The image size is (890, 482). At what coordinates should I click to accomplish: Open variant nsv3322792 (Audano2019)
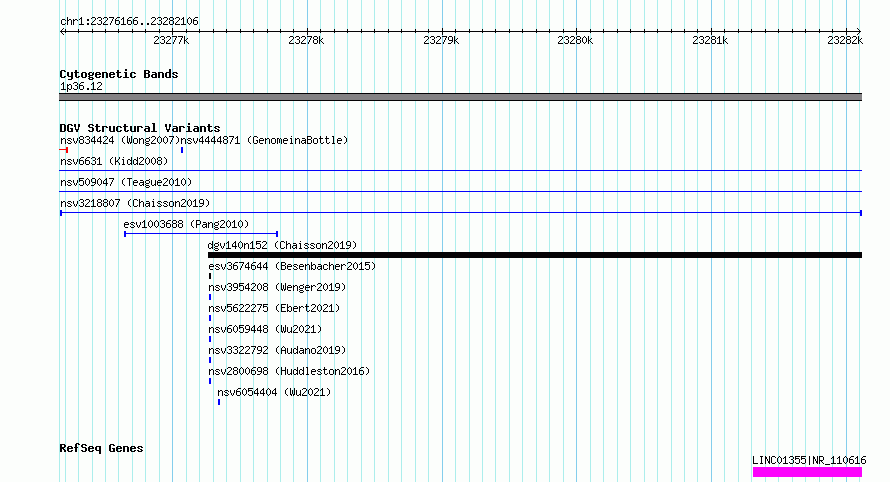coord(277,350)
